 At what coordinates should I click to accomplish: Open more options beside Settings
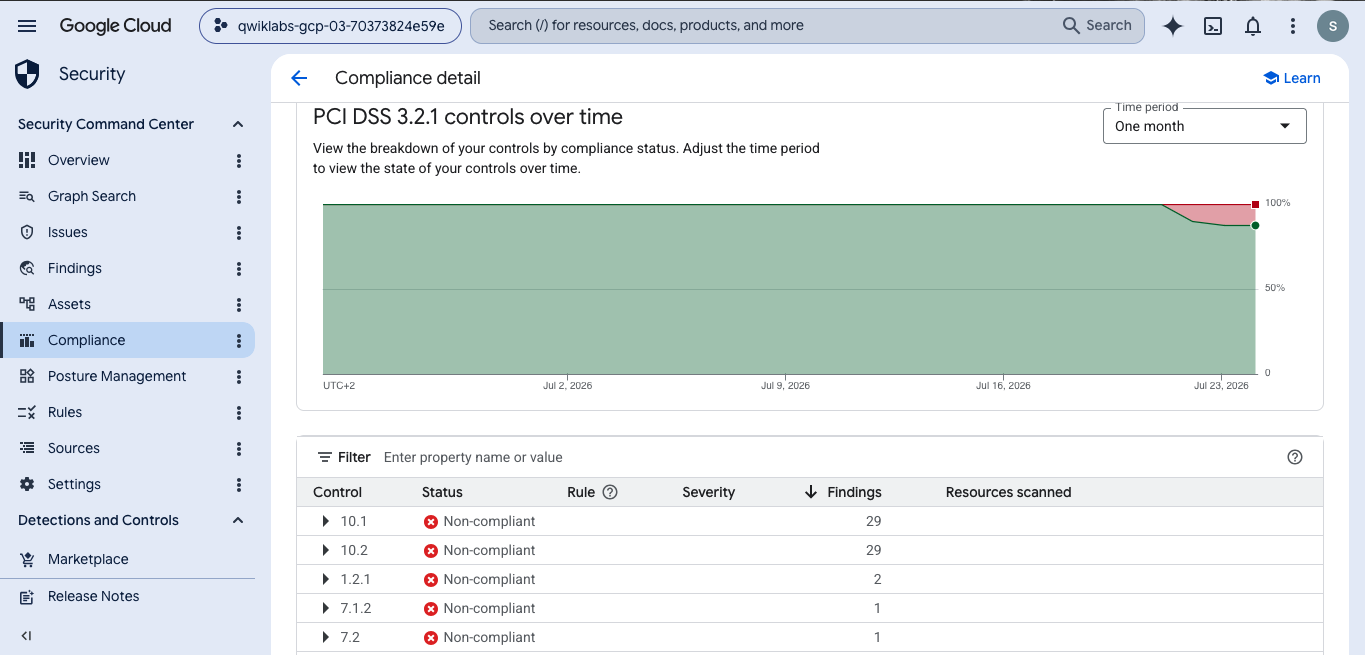tap(239, 485)
